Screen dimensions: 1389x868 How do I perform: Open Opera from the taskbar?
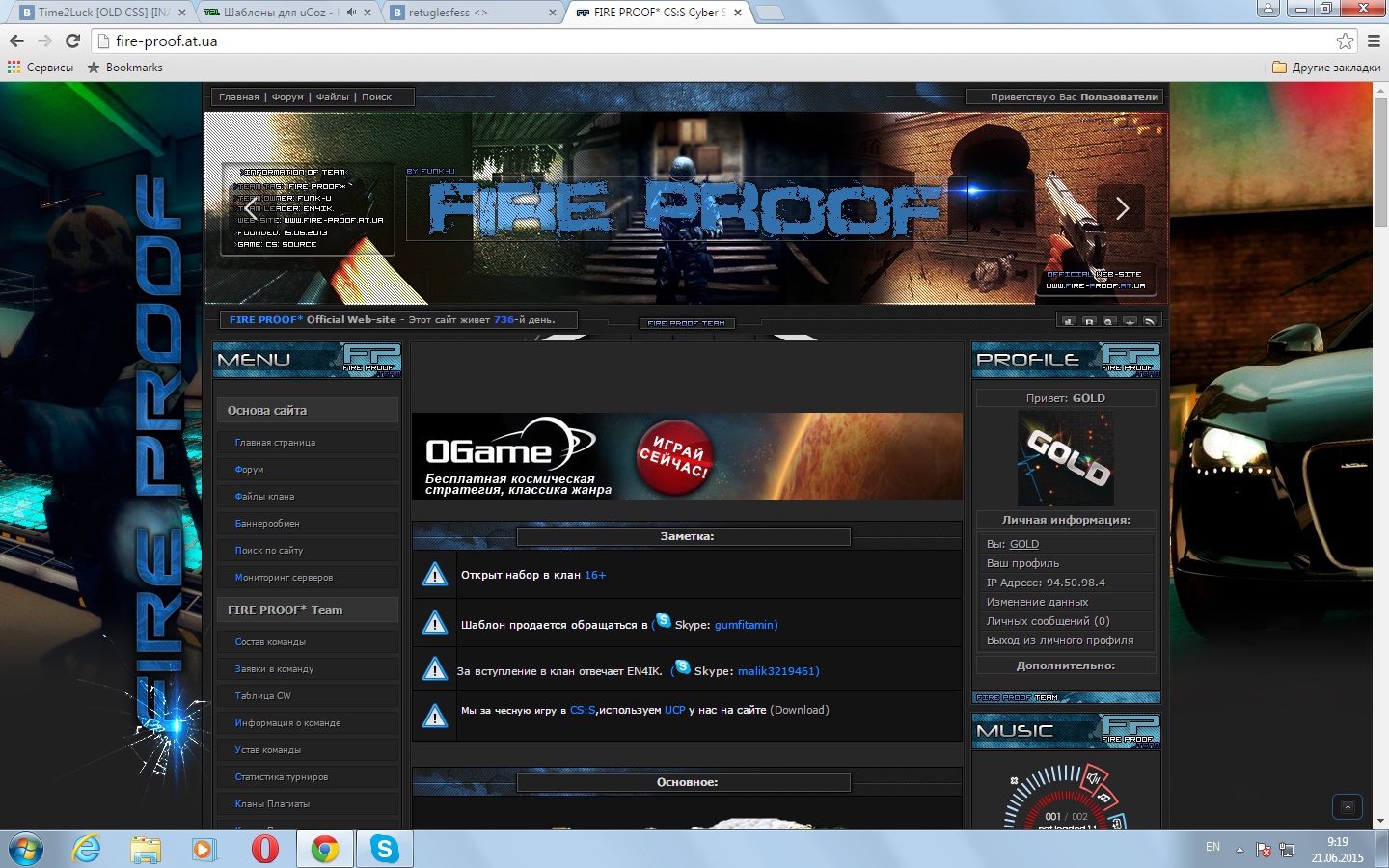(x=265, y=850)
